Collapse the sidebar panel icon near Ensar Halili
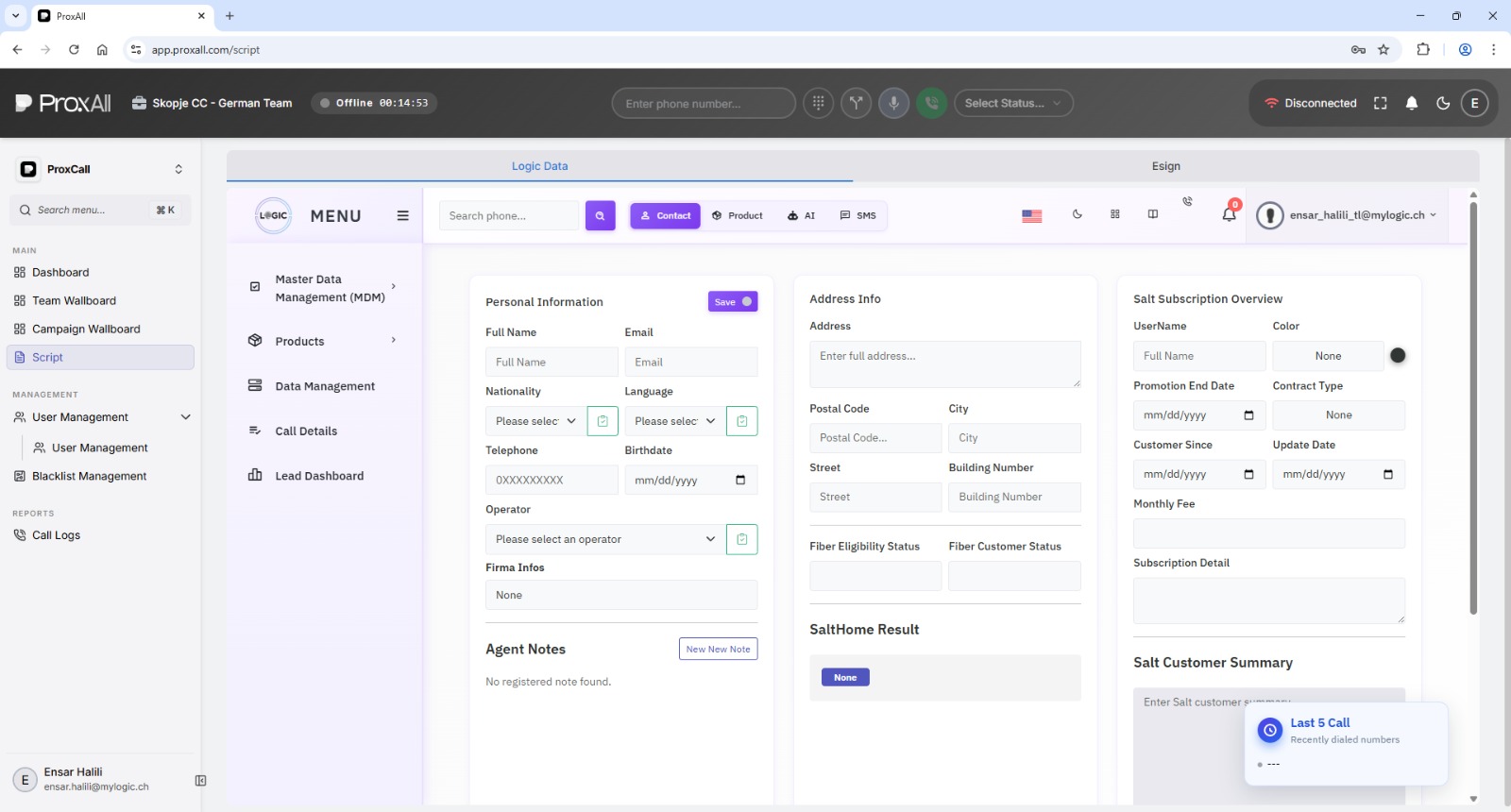This screenshot has width=1511, height=812. point(200,781)
